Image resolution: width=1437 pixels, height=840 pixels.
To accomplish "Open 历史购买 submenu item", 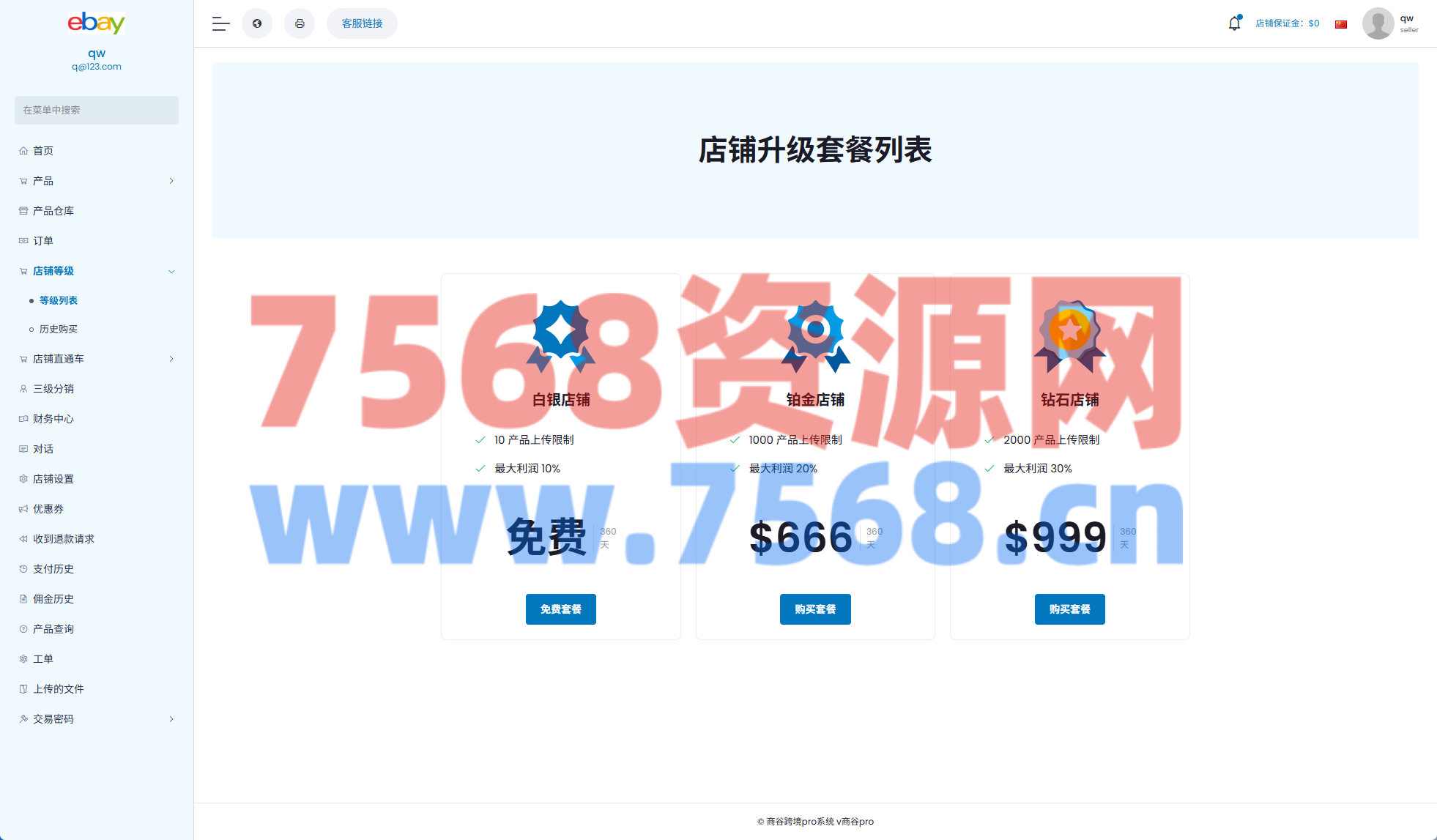I will click(x=59, y=330).
